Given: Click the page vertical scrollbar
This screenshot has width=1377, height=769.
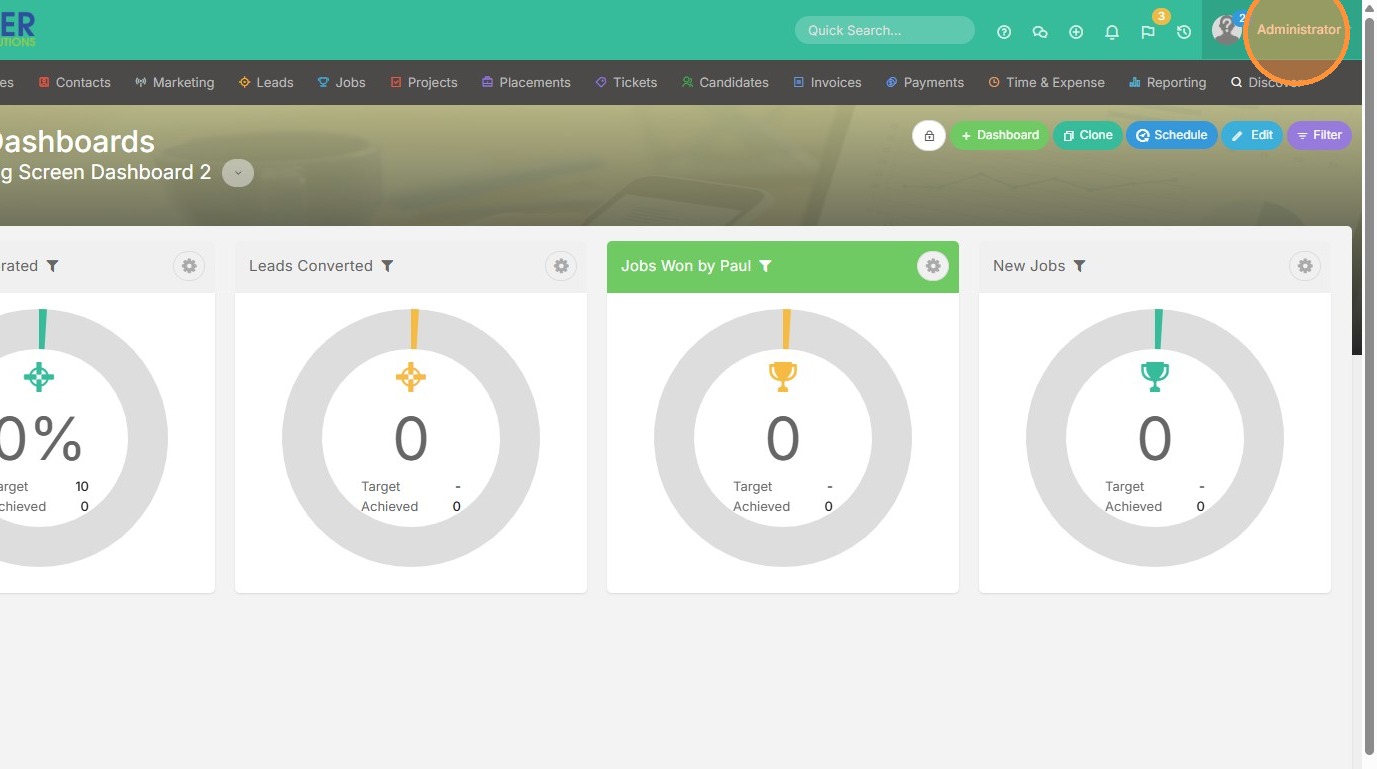Looking at the screenshot, I should pos(1369,384).
